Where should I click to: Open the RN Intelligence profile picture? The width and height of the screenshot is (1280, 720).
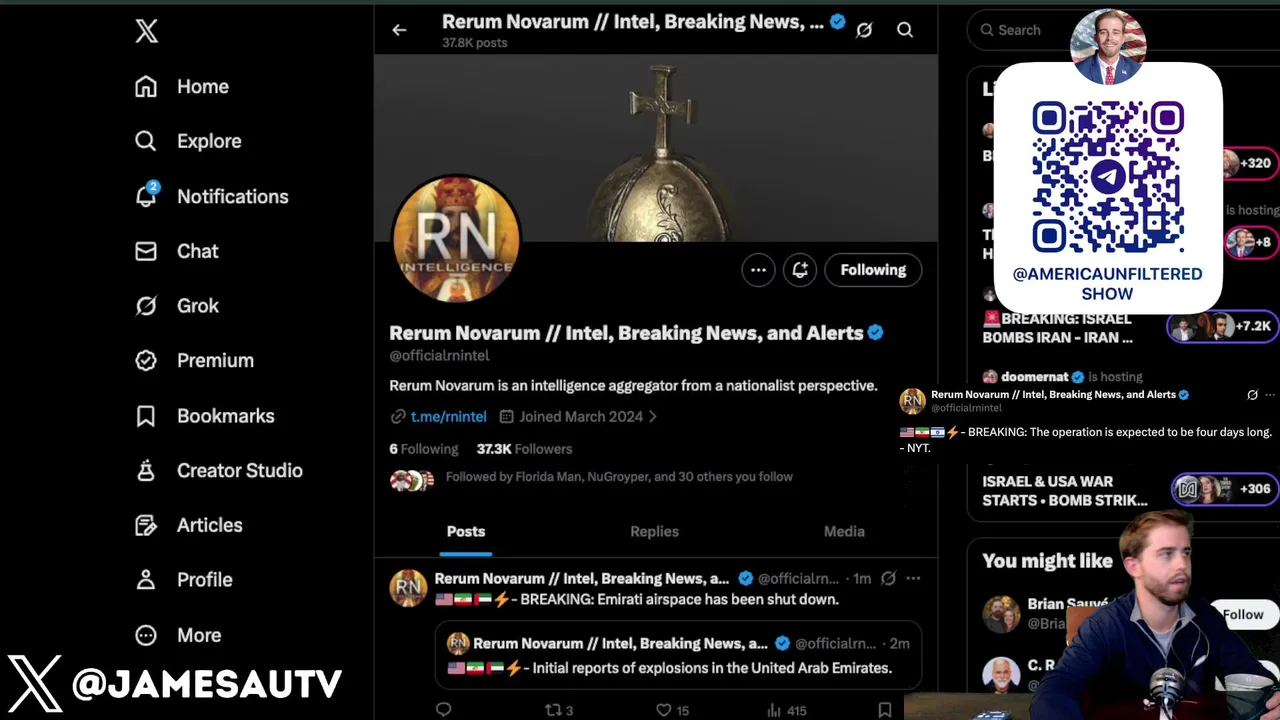click(x=456, y=240)
